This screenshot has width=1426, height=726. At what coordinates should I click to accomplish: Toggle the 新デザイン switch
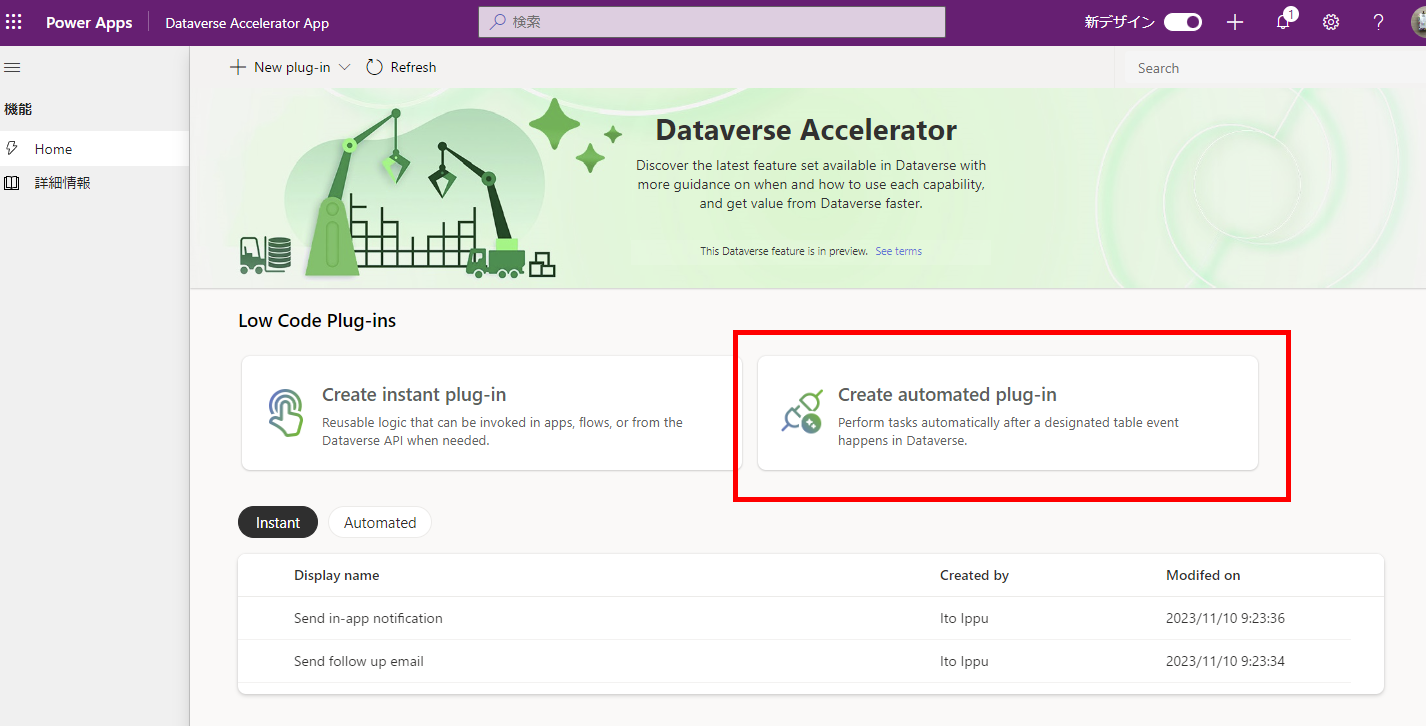(1182, 21)
